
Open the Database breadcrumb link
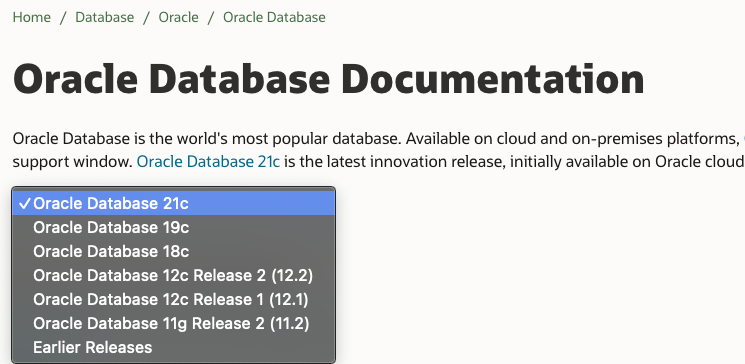point(105,18)
